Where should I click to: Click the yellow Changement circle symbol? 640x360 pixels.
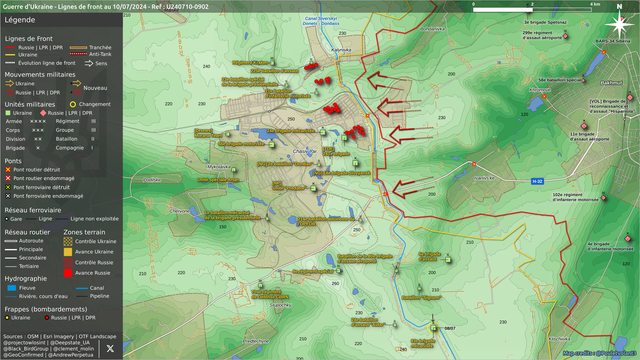pyautogui.click(x=73, y=104)
